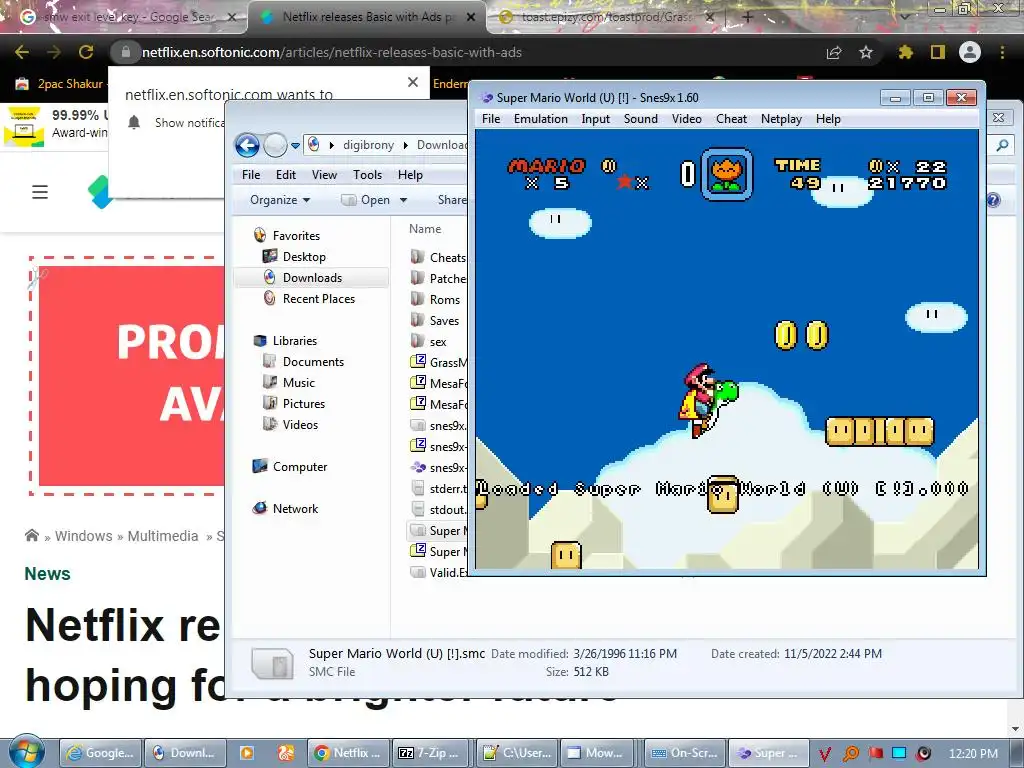Click the Saves folder icon
Screen dimensions: 1024x768
(x=418, y=320)
